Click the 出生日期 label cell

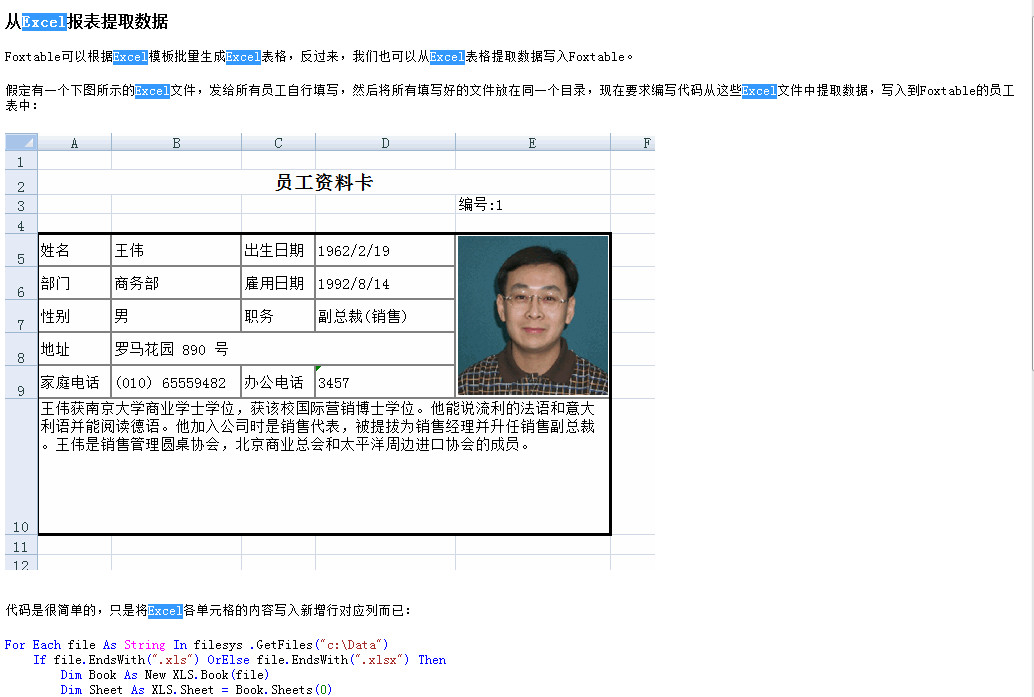(x=278, y=251)
